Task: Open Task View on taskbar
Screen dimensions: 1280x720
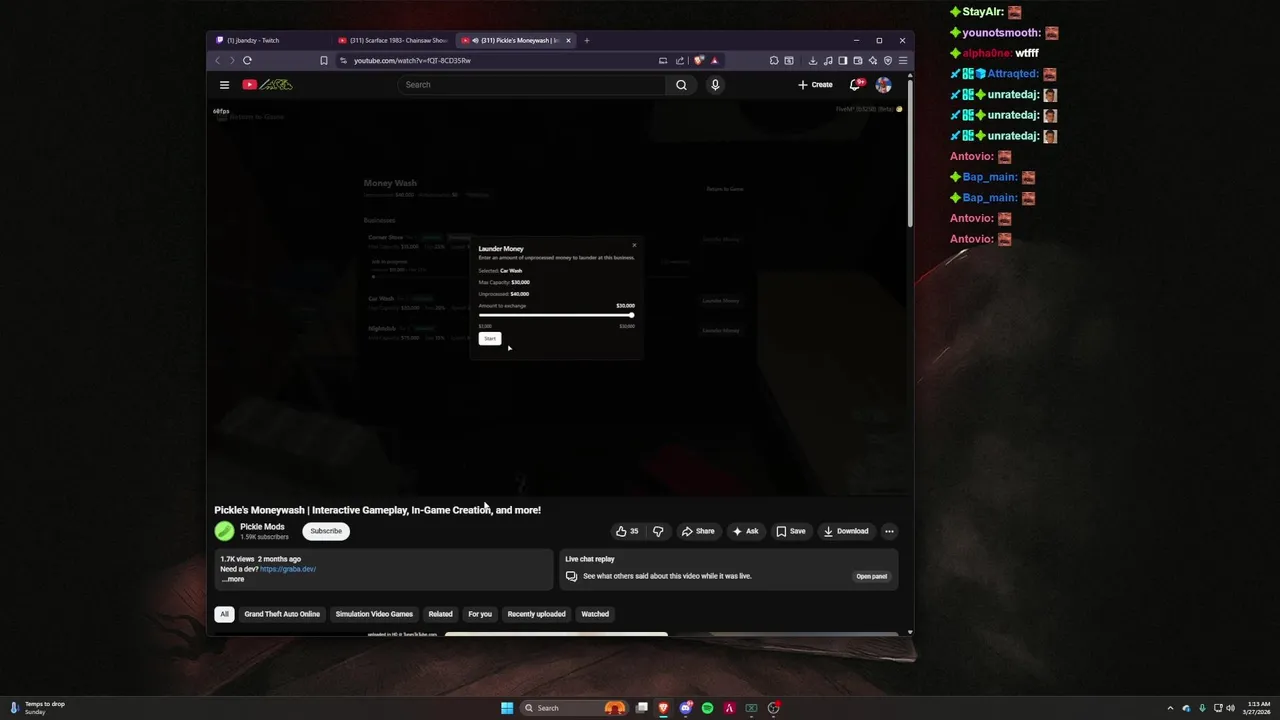Action: [x=641, y=708]
